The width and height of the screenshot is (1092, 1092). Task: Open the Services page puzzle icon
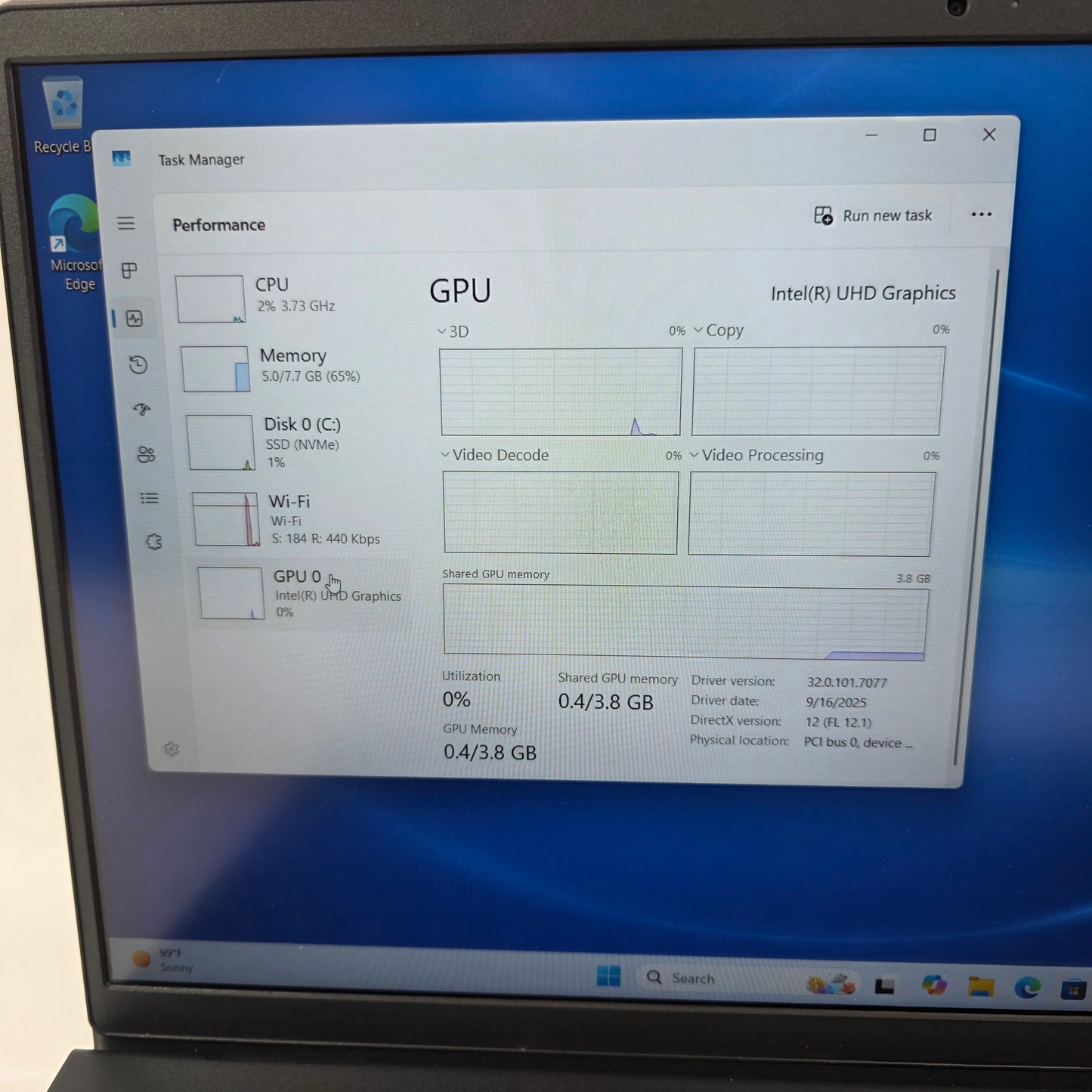(154, 541)
